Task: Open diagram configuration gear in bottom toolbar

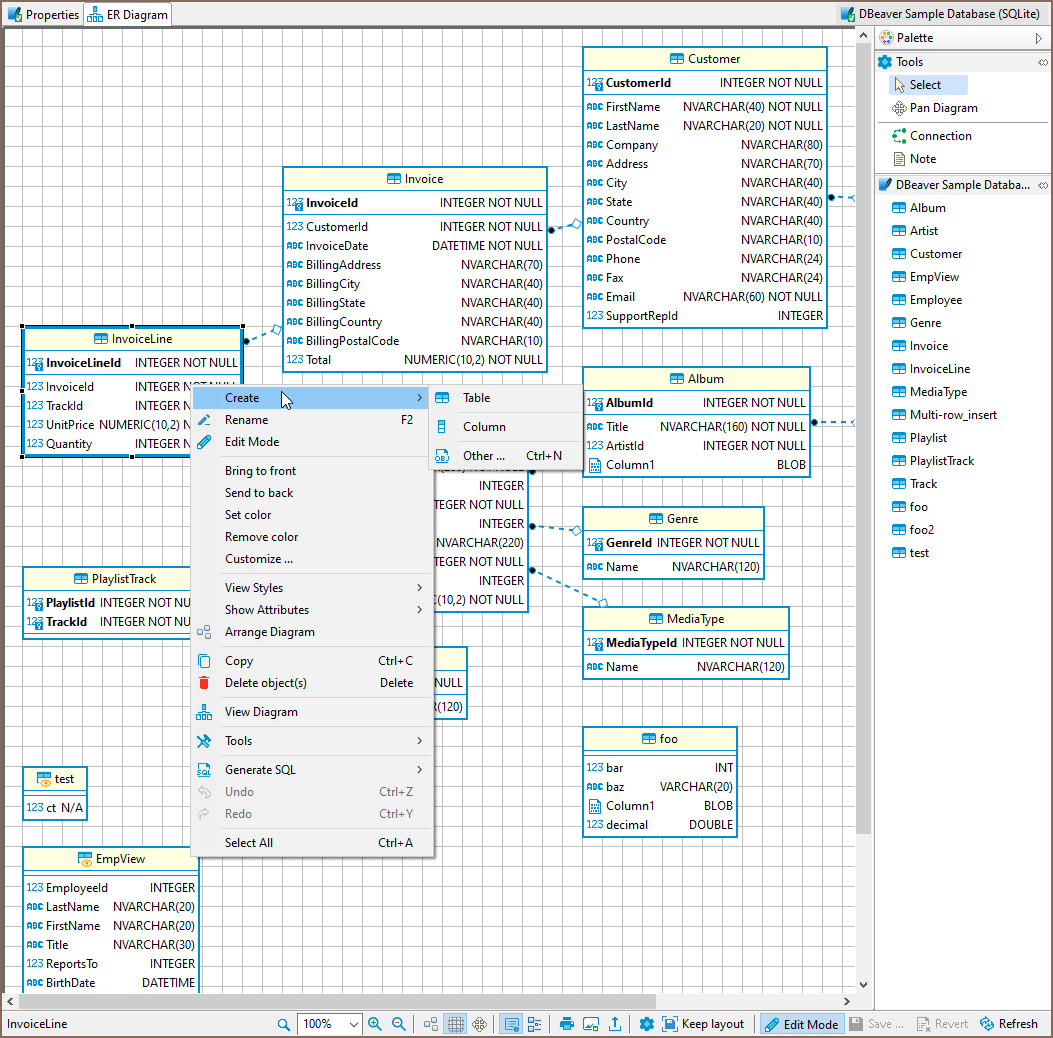Action: [647, 1024]
